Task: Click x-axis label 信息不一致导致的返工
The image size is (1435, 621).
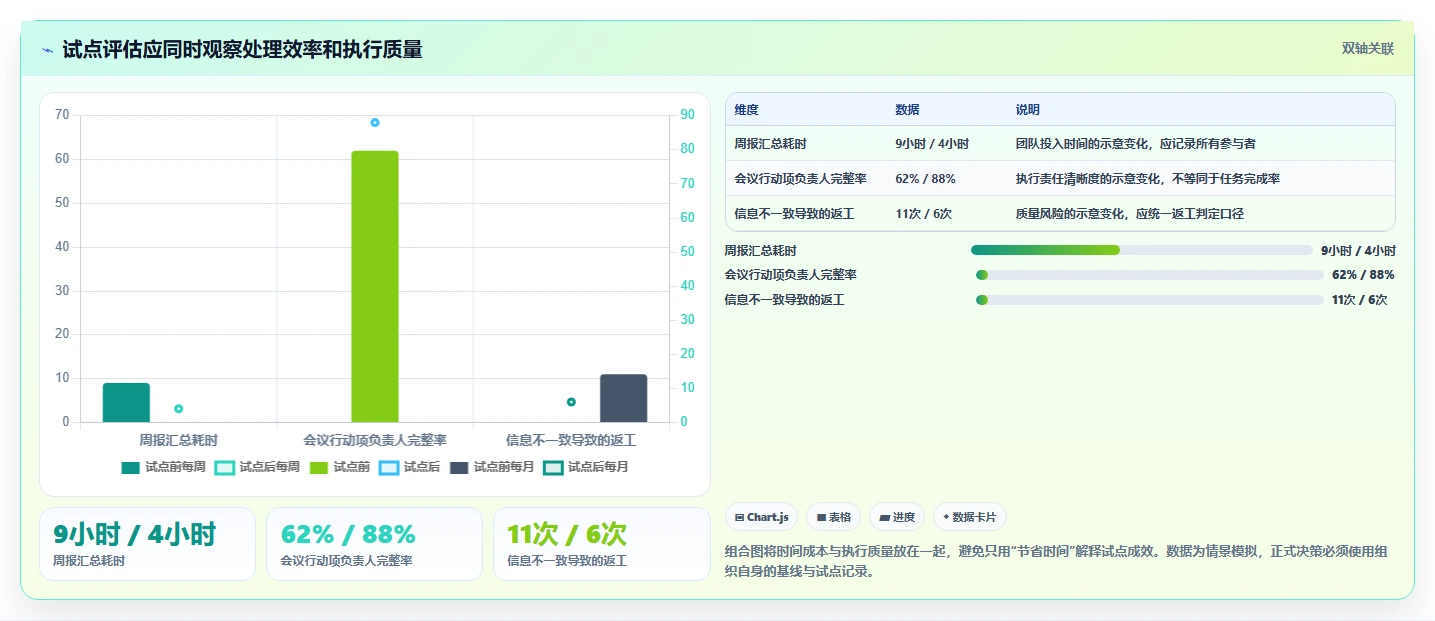Action: [571, 440]
